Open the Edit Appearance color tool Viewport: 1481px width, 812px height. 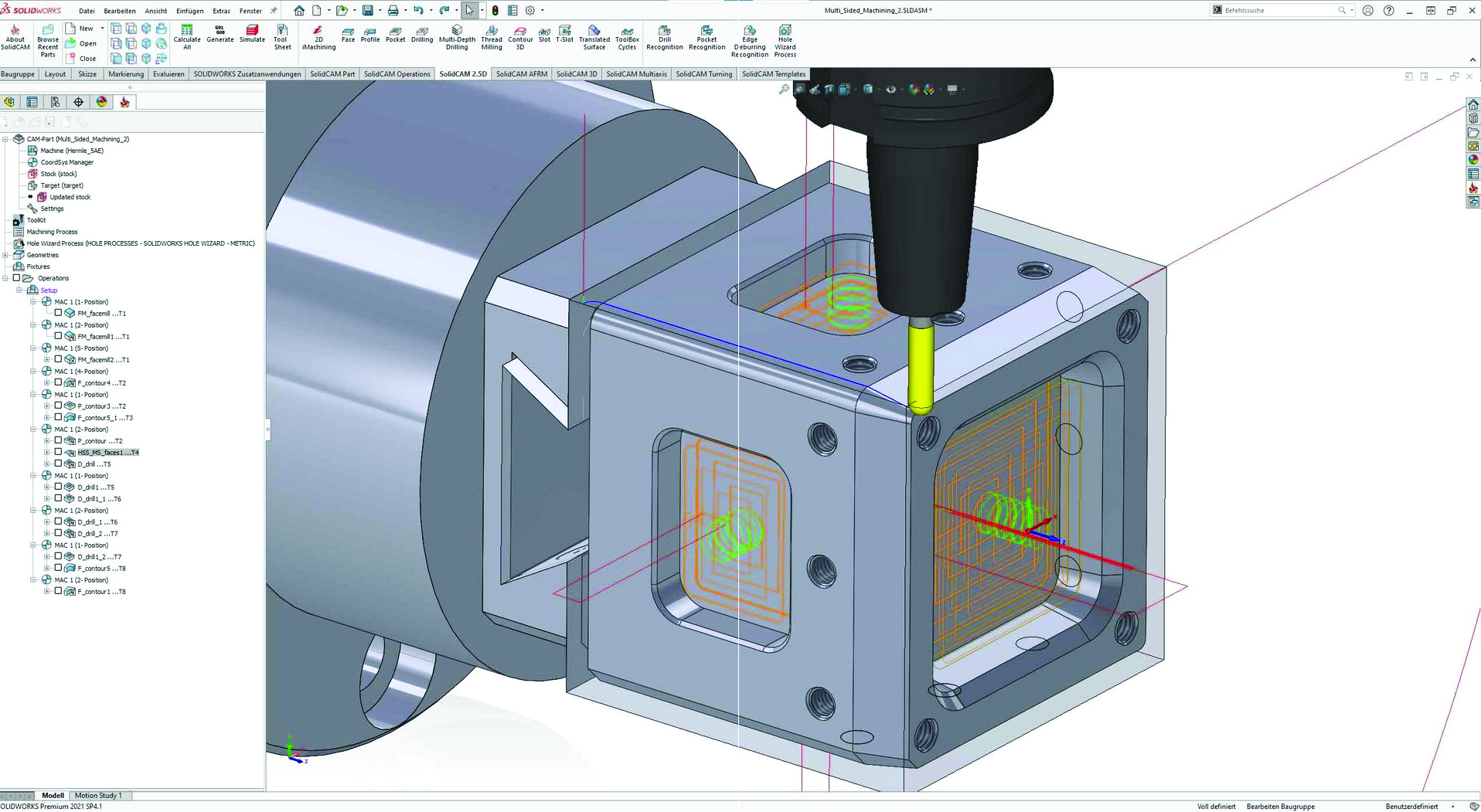pyautogui.click(x=103, y=101)
